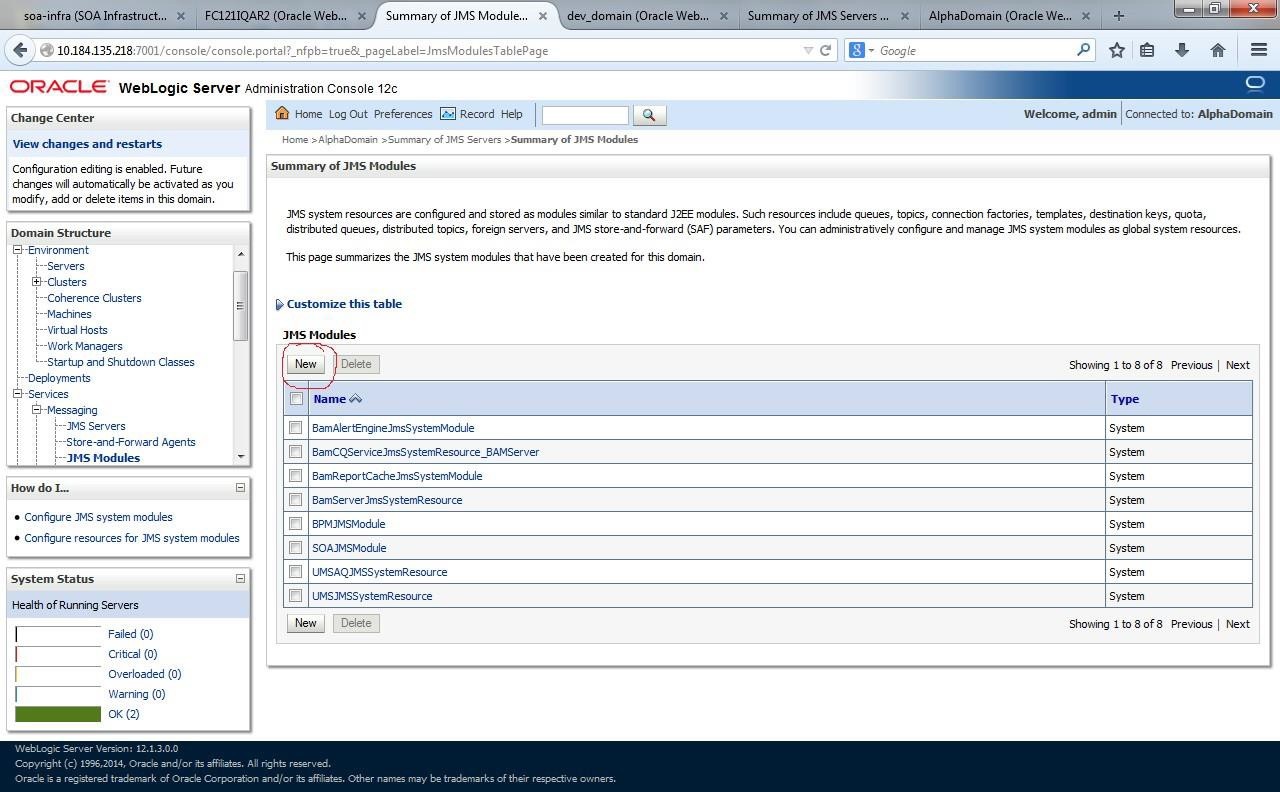Click the magnifier search icon
Image resolution: width=1280 pixels, height=792 pixels.
pyautogui.click(x=650, y=114)
